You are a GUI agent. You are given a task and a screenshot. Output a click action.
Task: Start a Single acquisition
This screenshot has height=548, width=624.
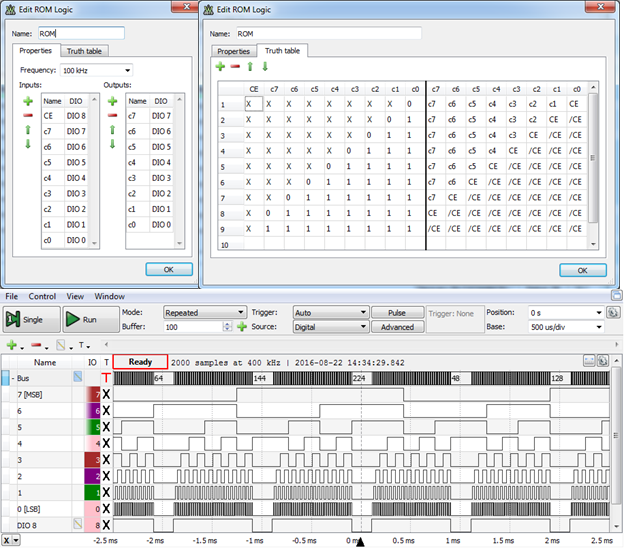(32, 319)
